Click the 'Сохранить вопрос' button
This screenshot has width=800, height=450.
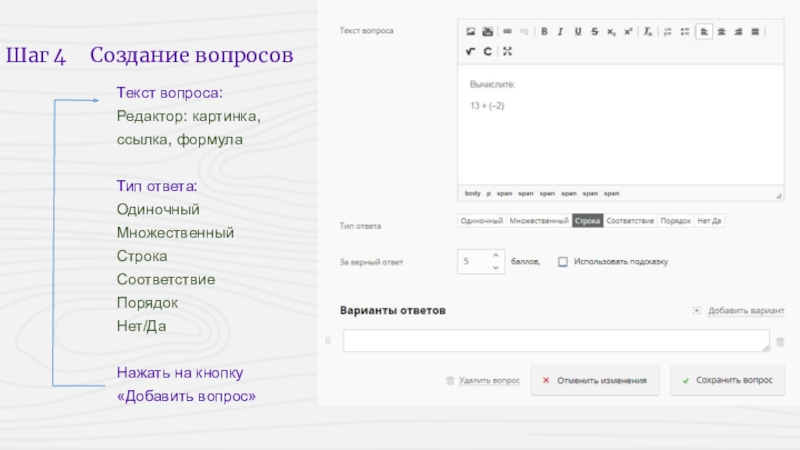(x=728, y=380)
